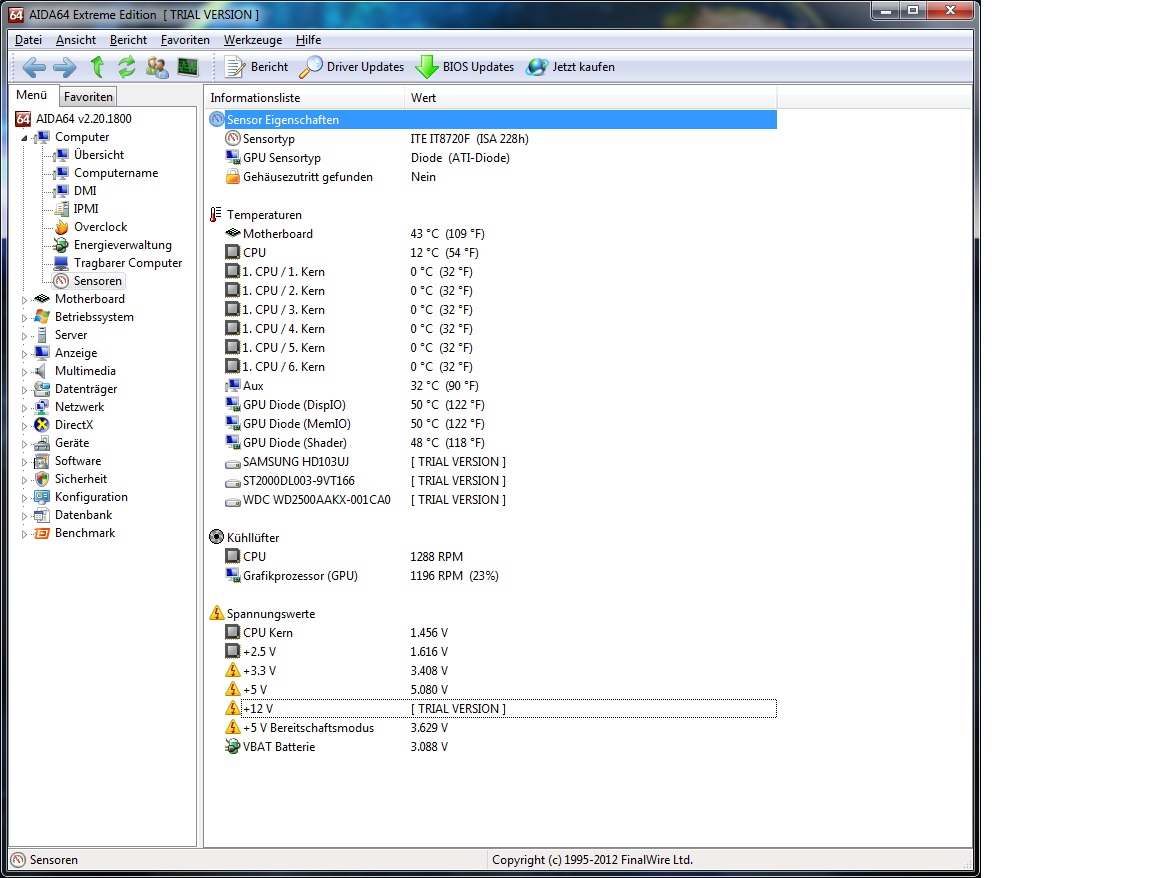Image resolution: width=1152 pixels, height=878 pixels.
Task: Click the Geräte icon in tree
Action: (x=43, y=443)
